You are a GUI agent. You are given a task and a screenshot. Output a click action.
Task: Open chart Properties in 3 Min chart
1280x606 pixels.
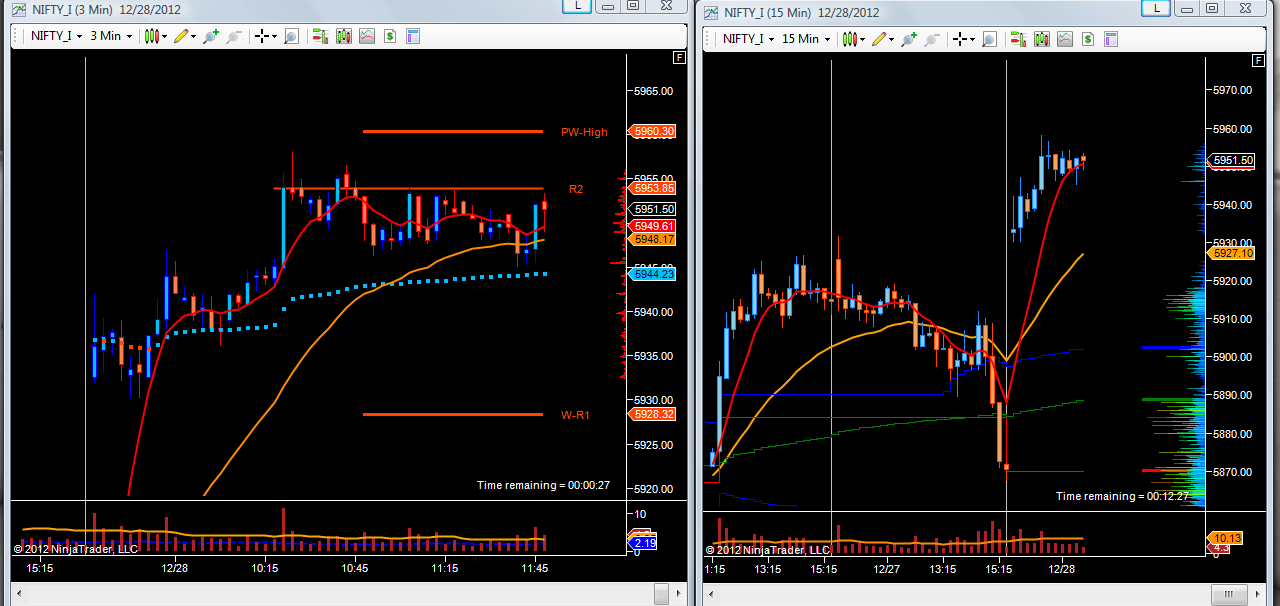[412, 36]
